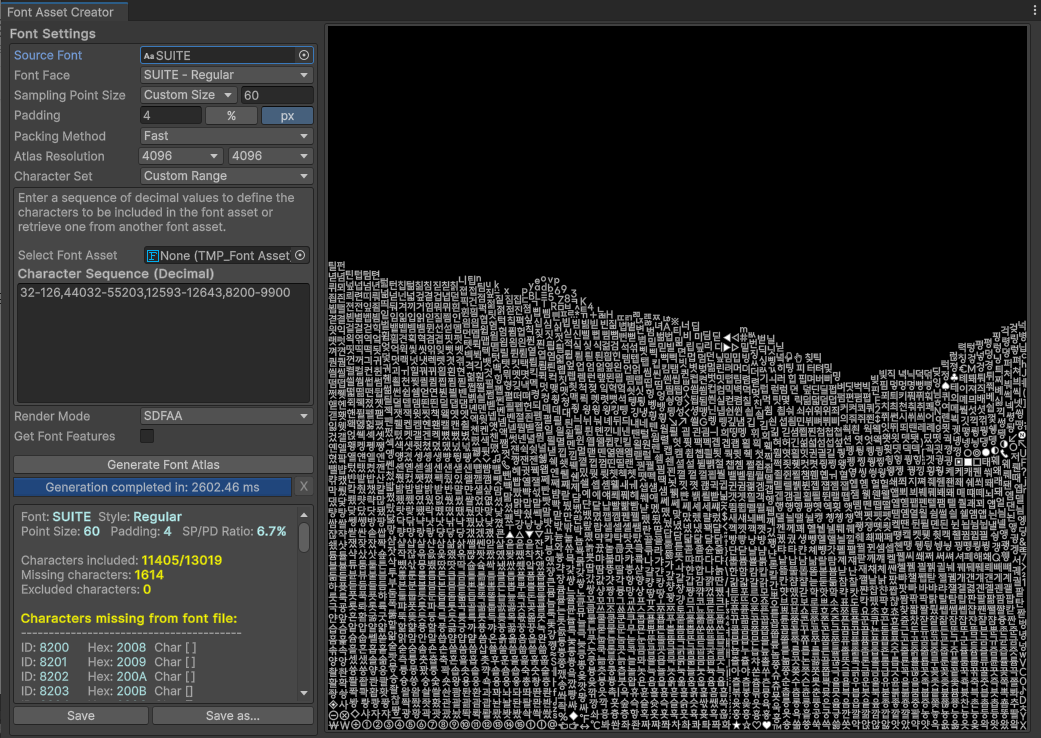Dismiss the generation progress with X button
Viewport: 1041px width, 738px height.
(x=304, y=487)
